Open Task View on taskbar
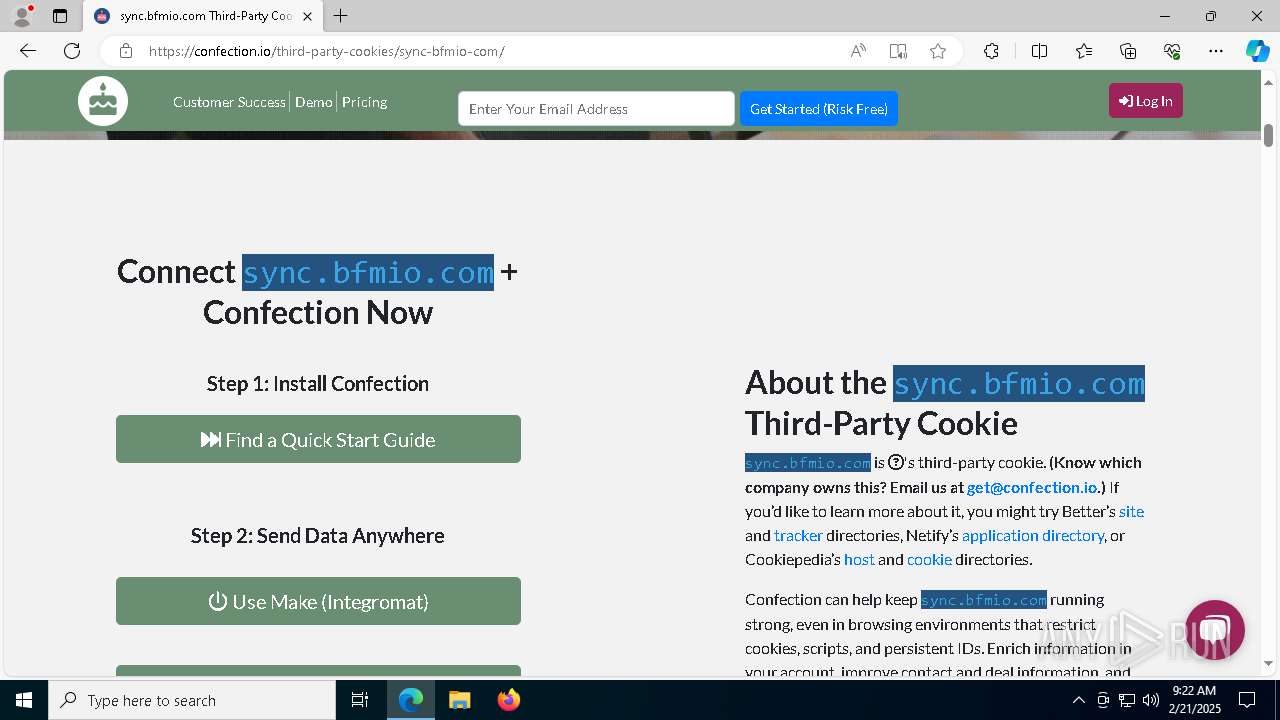Screen dimensions: 1280x720 click(360, 700)
